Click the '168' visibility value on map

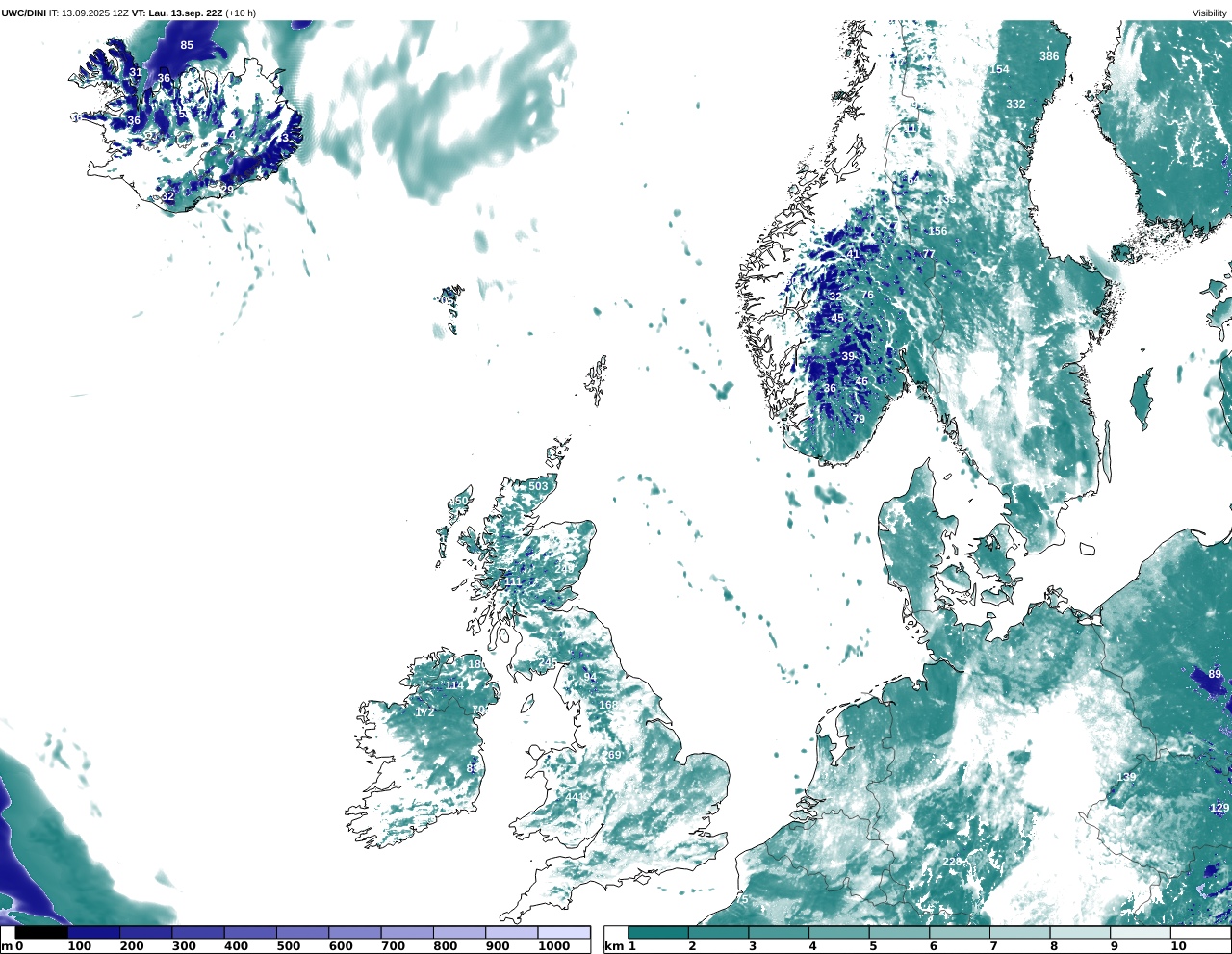pyautogui.click(x=608, y=705)
